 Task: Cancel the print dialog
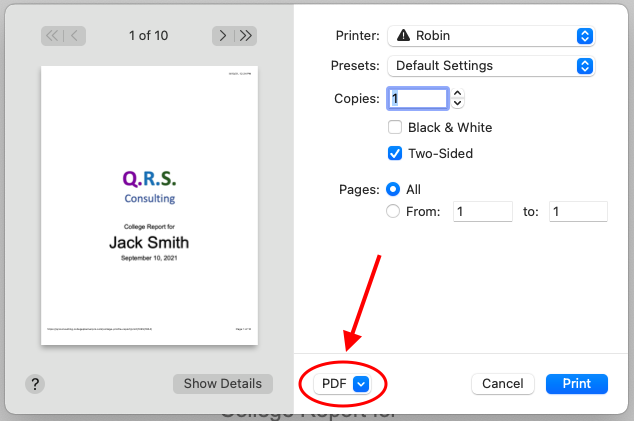(503, 384)
